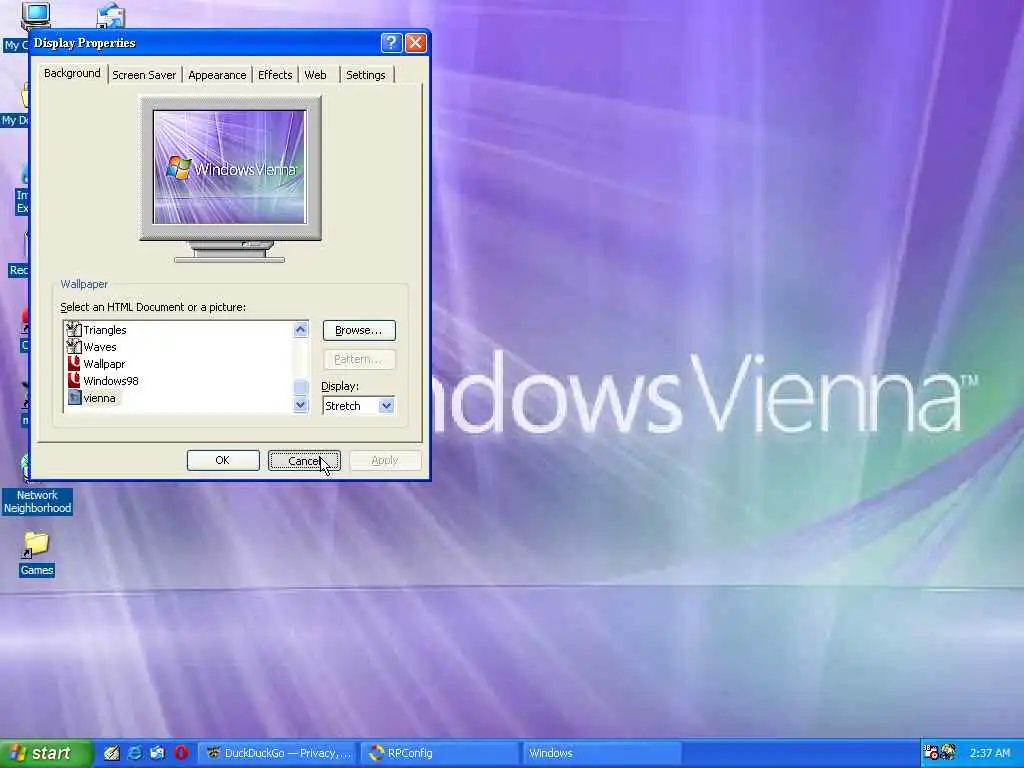Switch to the Settings tab

366,75
